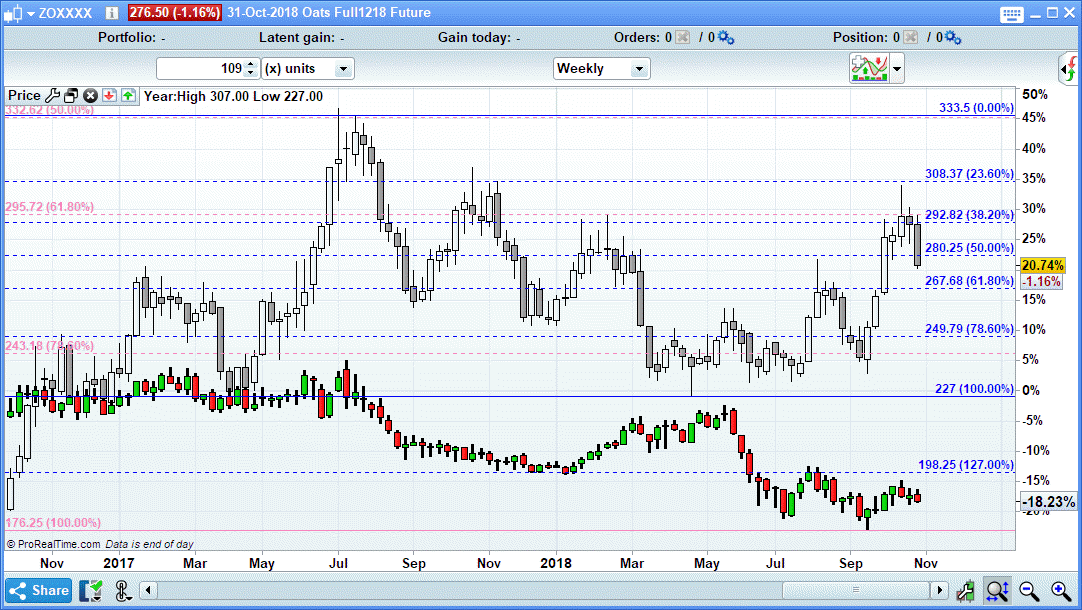Image resolution: width=1082 pixels, height=610 pixels.
Task: Click the pink 176.25 (100.00%) label
Action: (x=53, y=523)
